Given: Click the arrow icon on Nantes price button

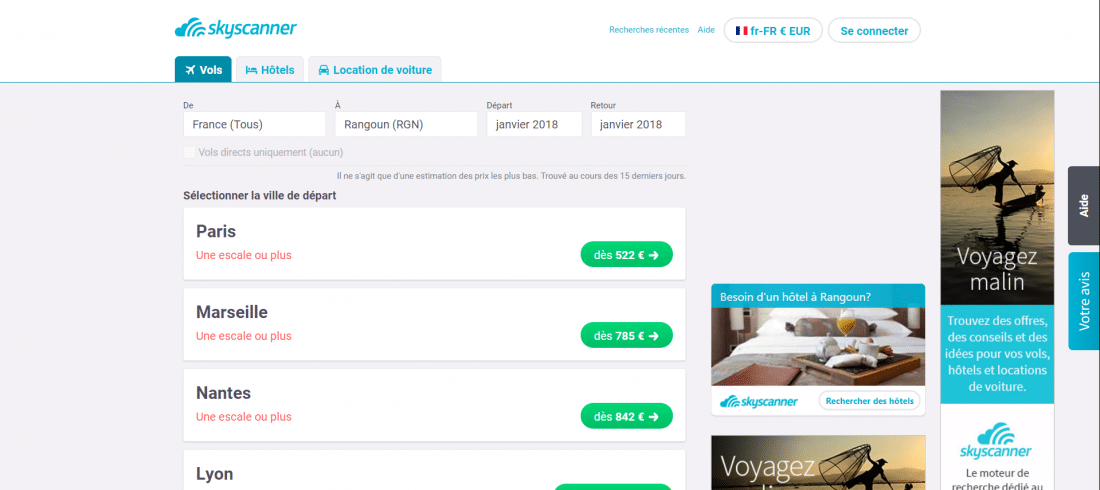Looking at the screenshot, I should coord(654,416).
